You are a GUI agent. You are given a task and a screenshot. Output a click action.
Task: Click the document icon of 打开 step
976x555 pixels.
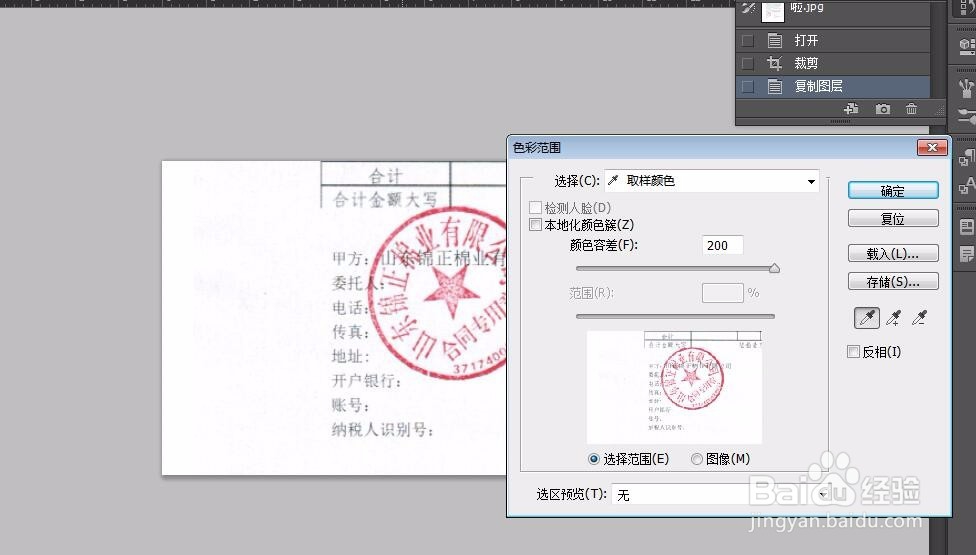click(x=775, y=40)
